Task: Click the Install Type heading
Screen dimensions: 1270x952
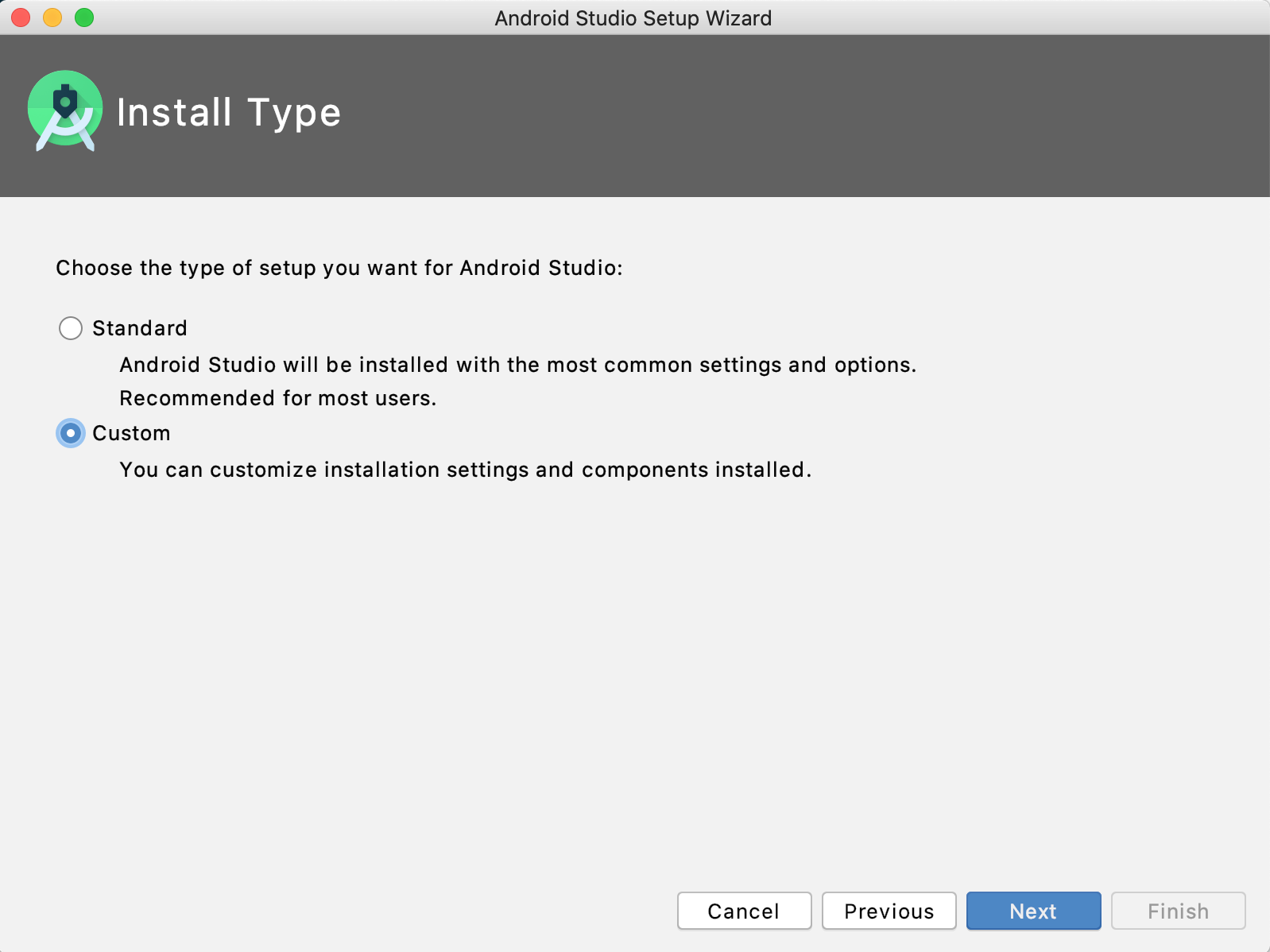Action: click(229, 113)
